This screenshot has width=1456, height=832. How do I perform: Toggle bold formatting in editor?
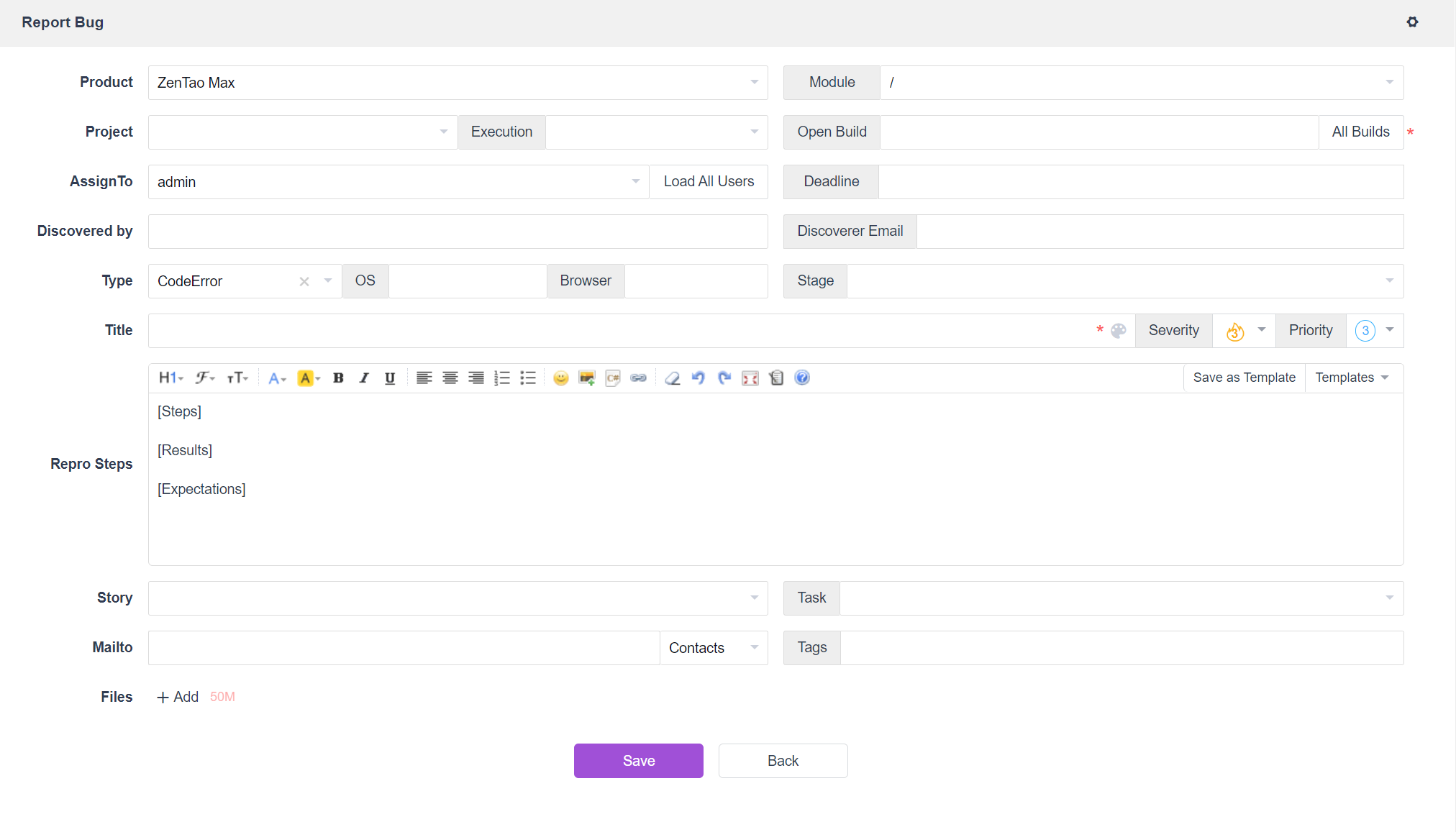(338, 378)
